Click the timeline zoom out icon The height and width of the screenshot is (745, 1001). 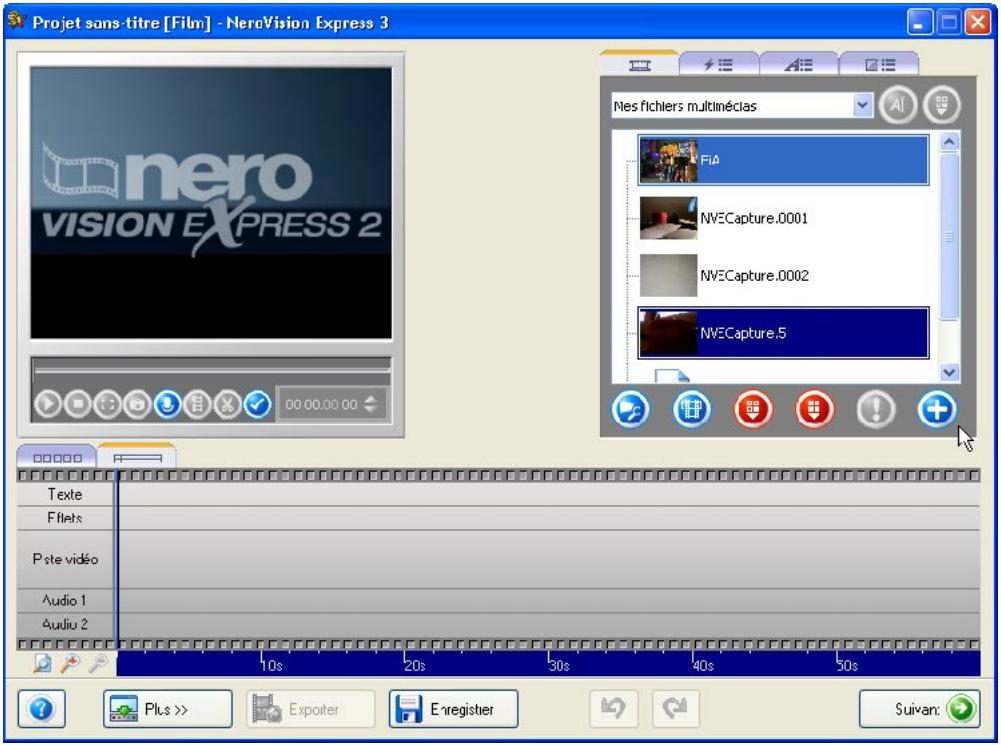point(98,664)
